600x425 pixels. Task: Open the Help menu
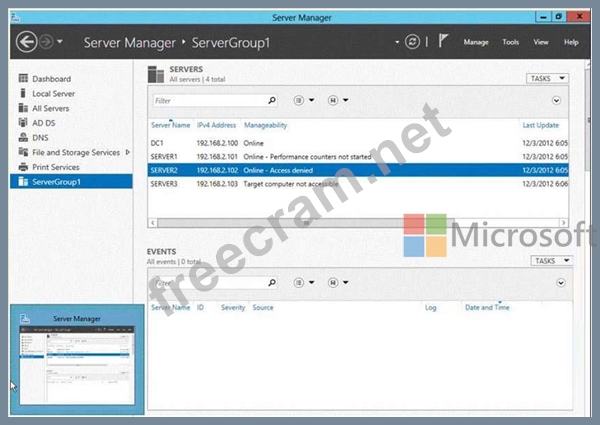click(x=571, y=42)
